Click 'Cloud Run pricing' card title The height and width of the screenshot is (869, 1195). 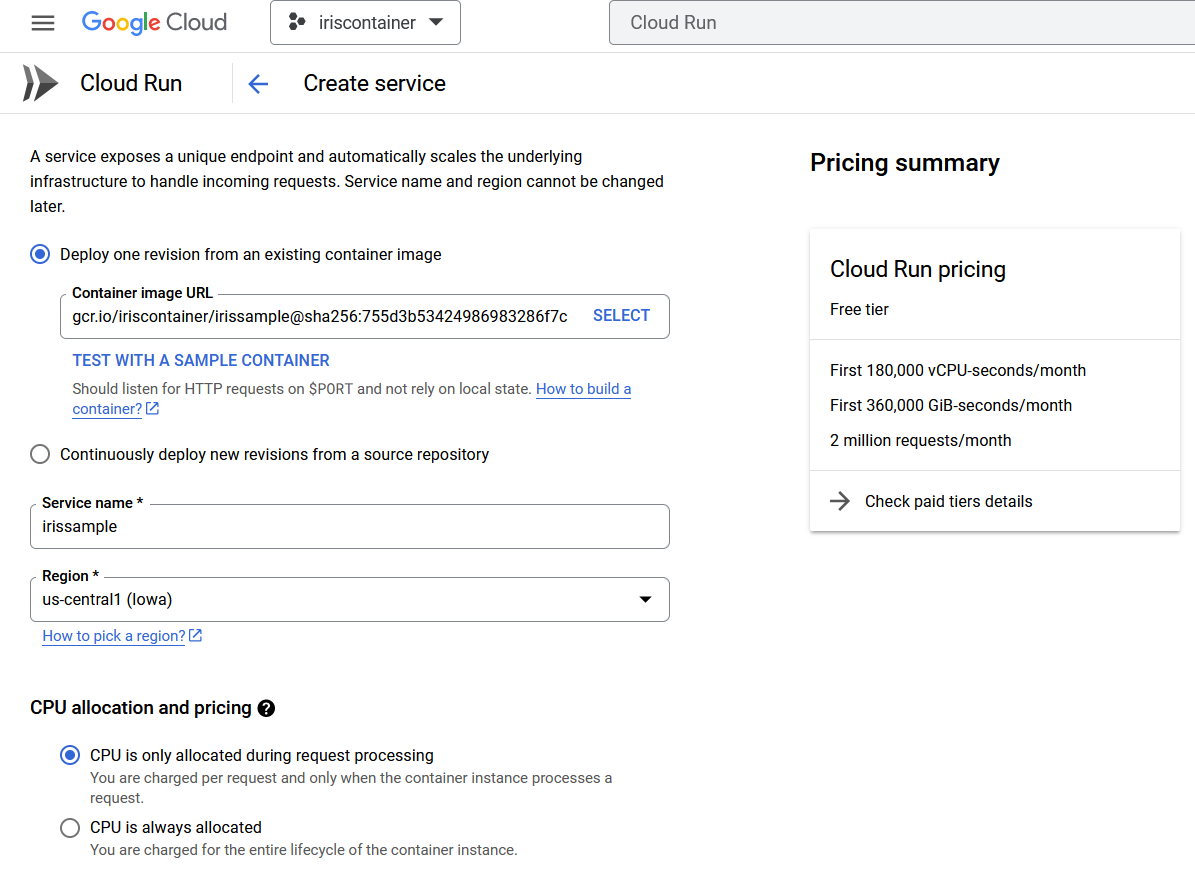tap(918, 269)
